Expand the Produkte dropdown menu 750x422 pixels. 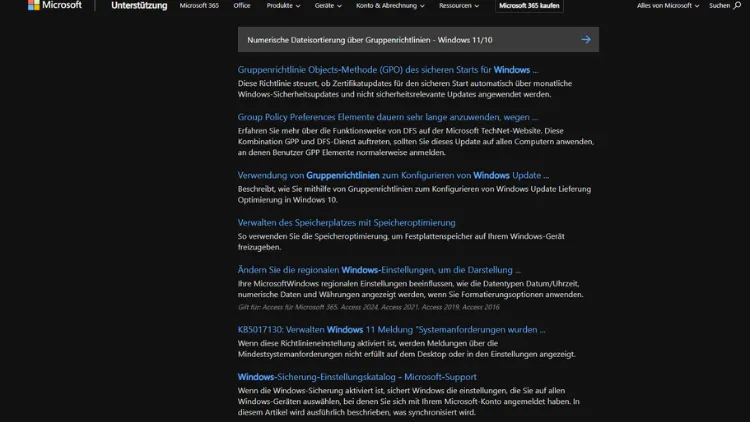pyautogui.click(x=283, y=6)
